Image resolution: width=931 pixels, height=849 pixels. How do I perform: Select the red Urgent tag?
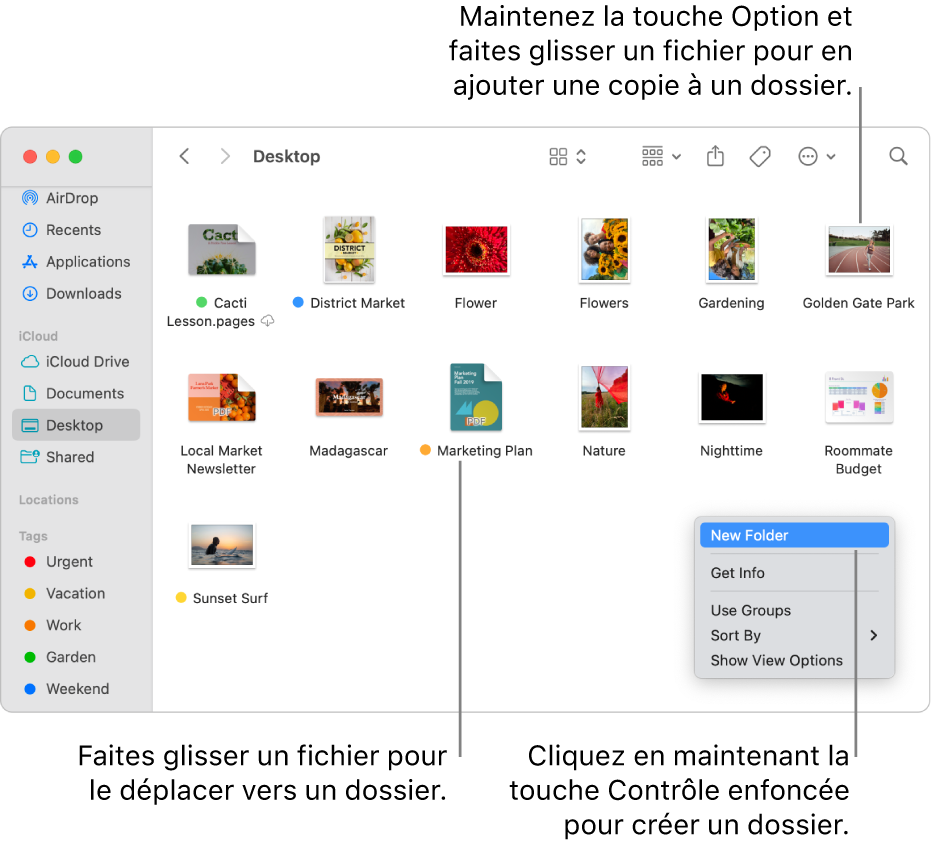58,562
